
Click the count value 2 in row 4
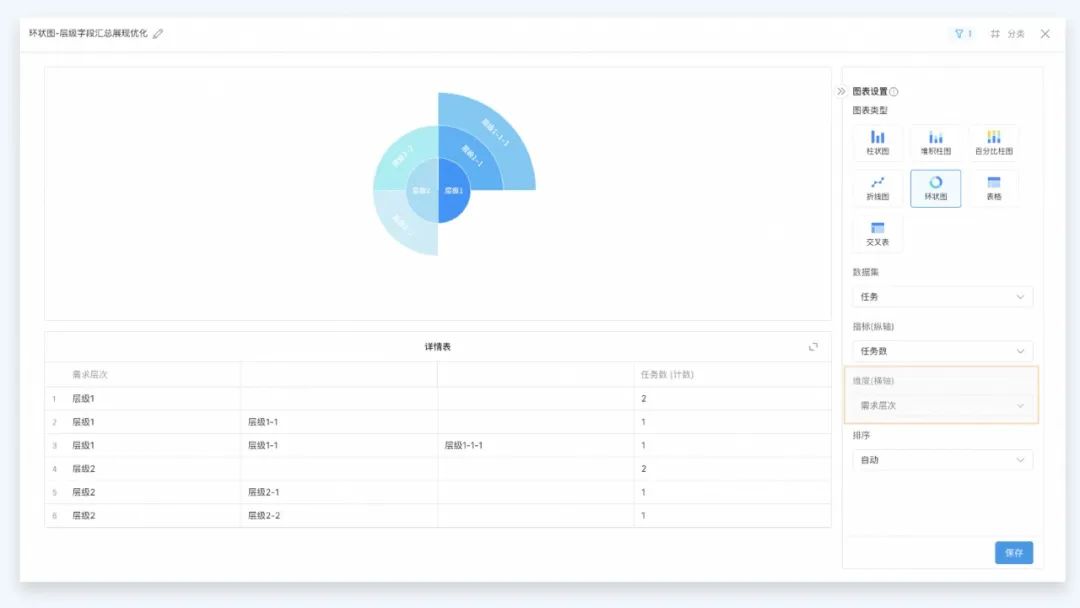point(643,469)
